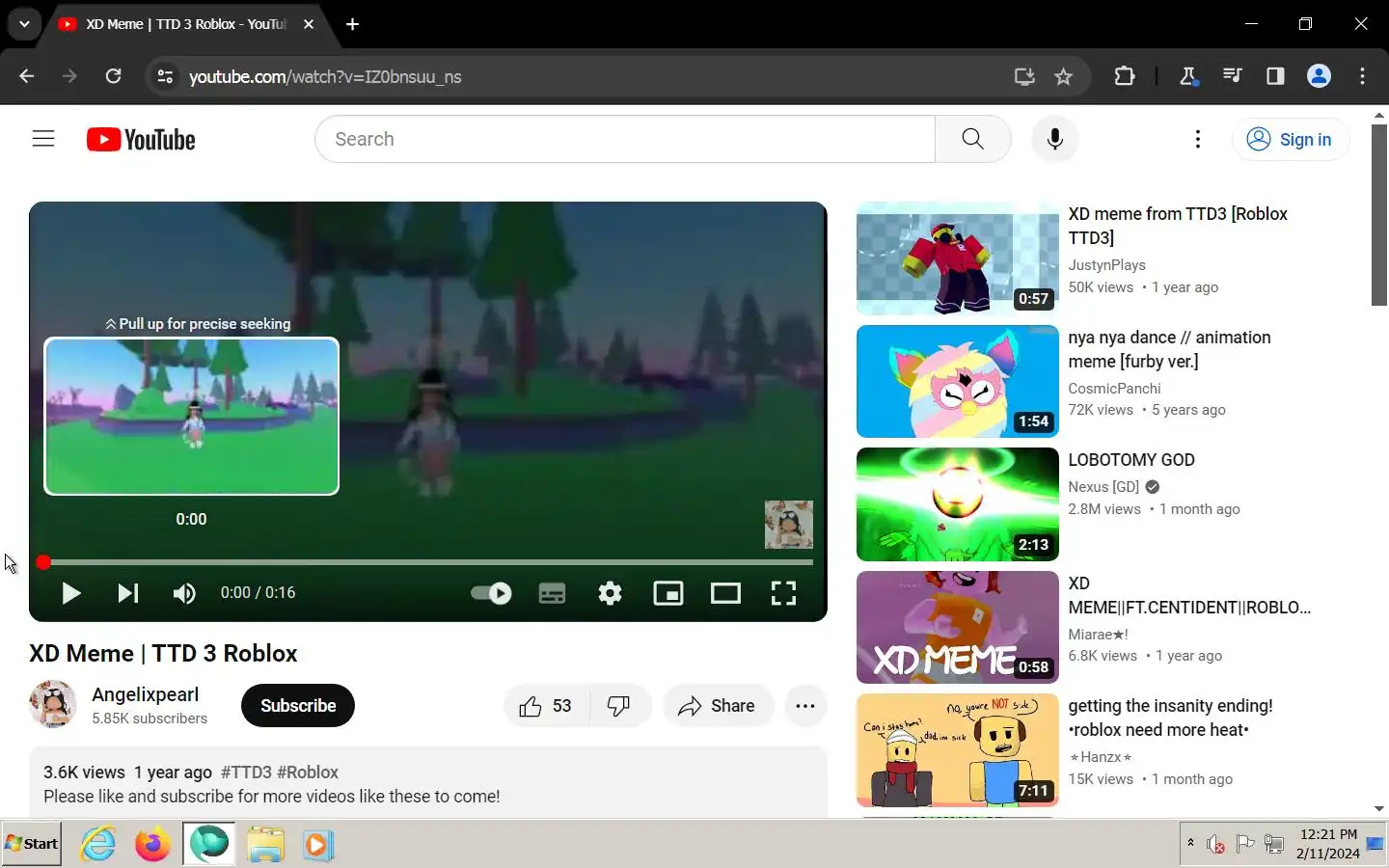This screenshot has width=1389, height=868.
Task: Launch Firefox from taskbar
Action: pyautogui.click(x=152, y=845)
